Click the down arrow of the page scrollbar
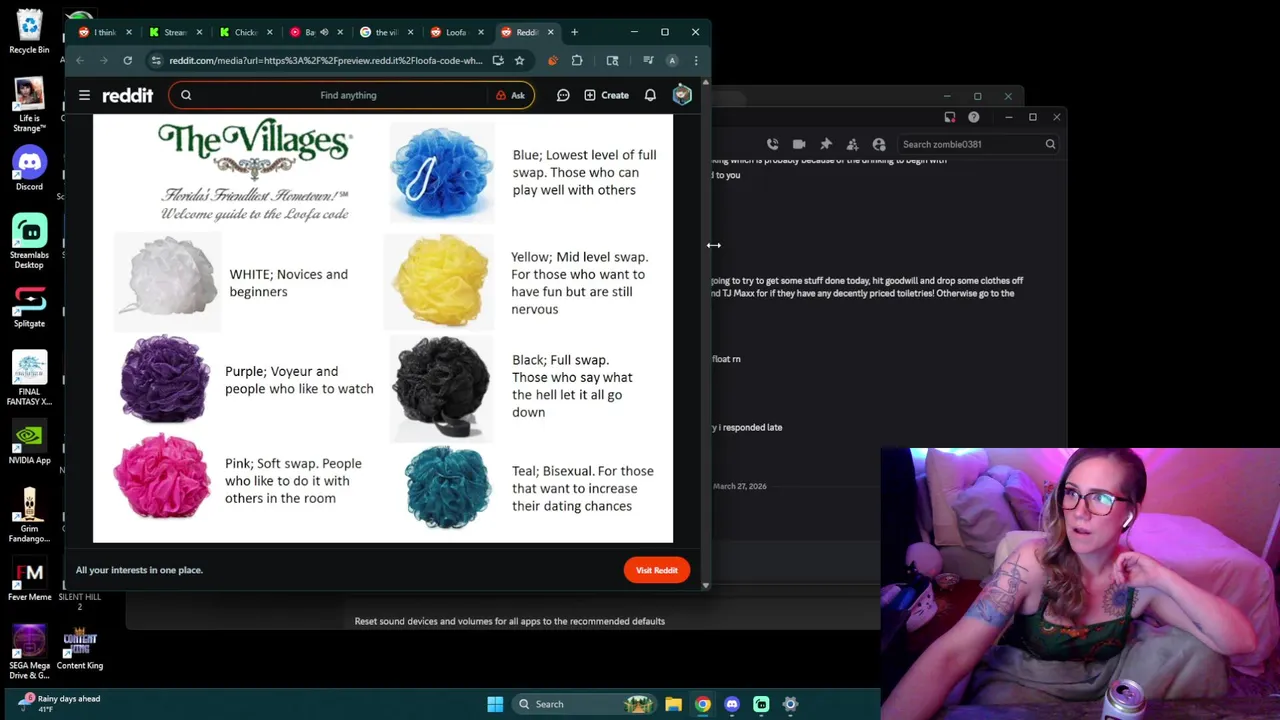Screen dimensions: 1280x720 pos(706,585)
